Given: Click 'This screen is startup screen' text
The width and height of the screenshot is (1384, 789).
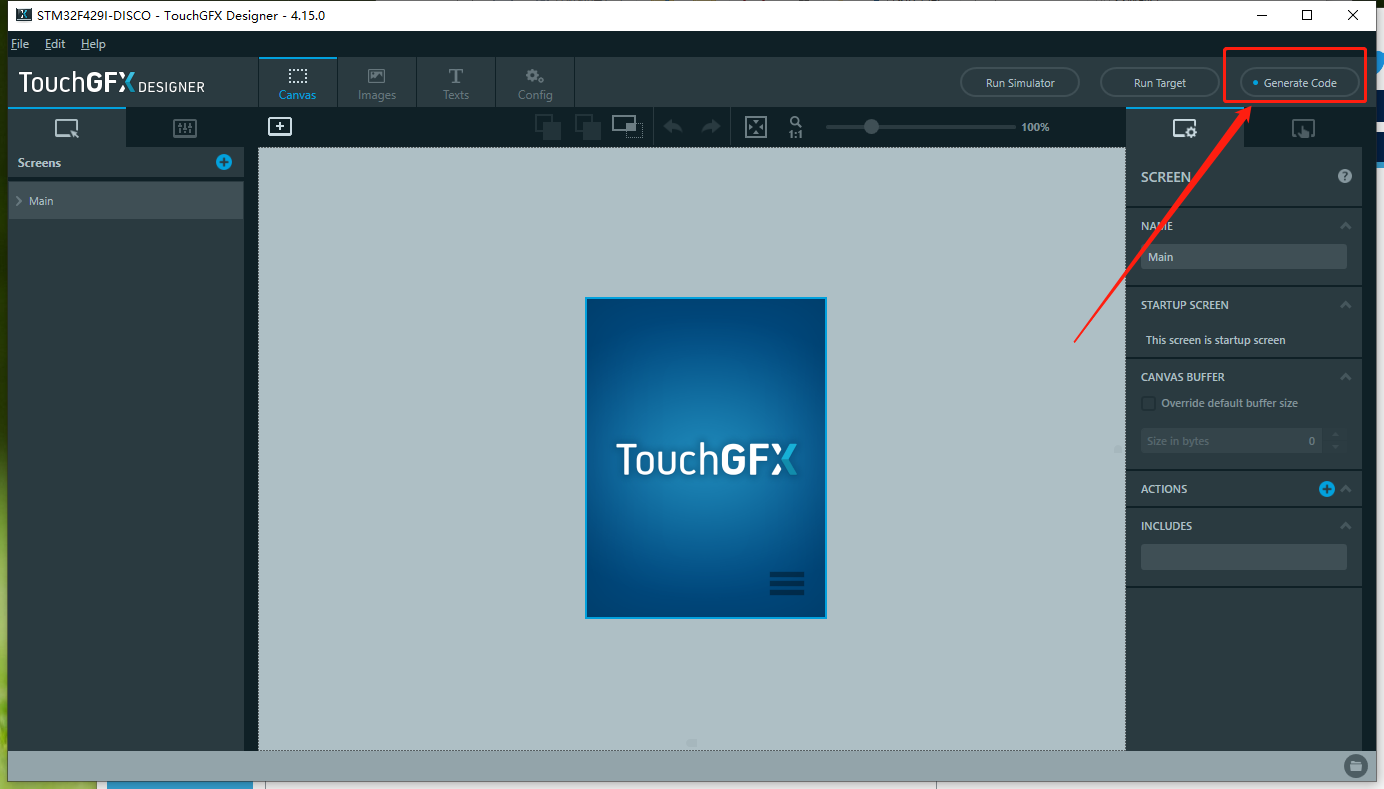Looking at the screenshot, I should tap(1216, 340).
